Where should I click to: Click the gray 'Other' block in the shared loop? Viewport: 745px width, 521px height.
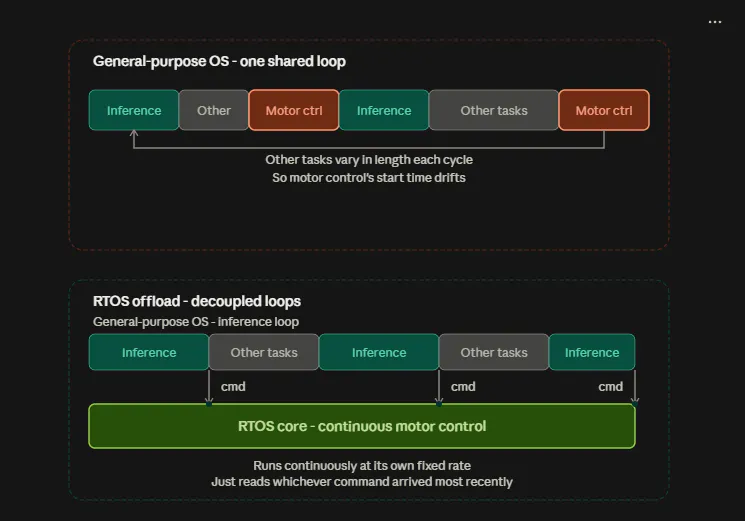214,110
